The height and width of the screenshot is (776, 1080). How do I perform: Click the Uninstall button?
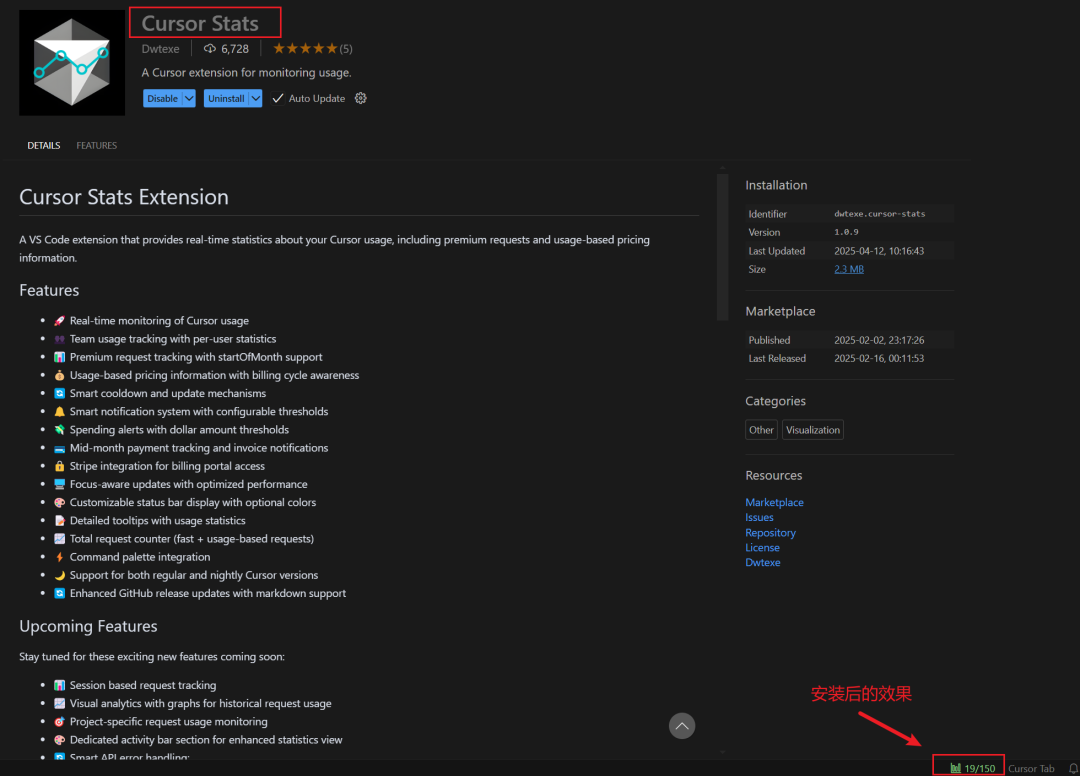(x=226, y=98)
